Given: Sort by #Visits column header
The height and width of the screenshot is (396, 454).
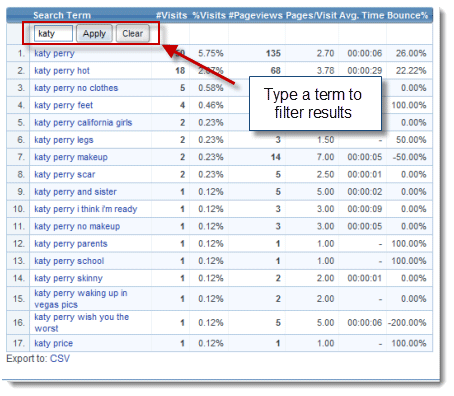Looking at the screenshot, I should click(x=171, y=15).
